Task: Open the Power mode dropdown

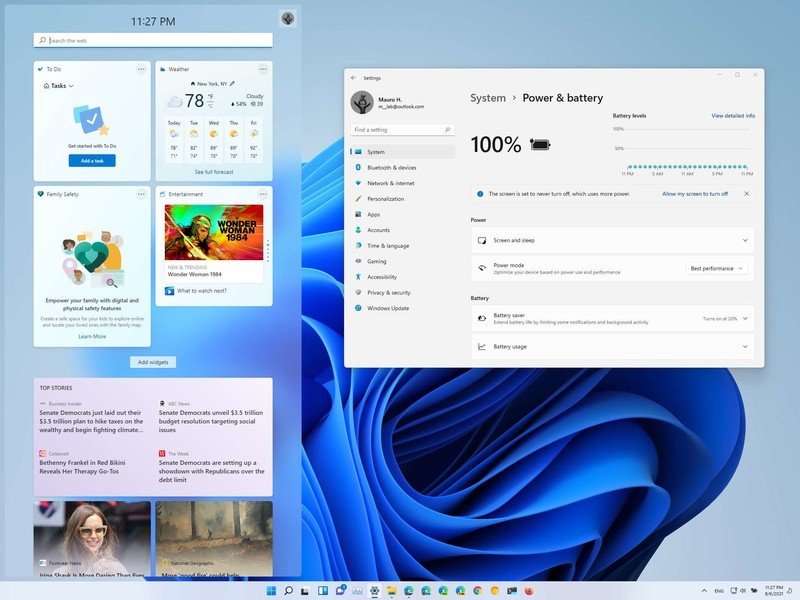Action: pyautogui.click(x=716, y=268)
